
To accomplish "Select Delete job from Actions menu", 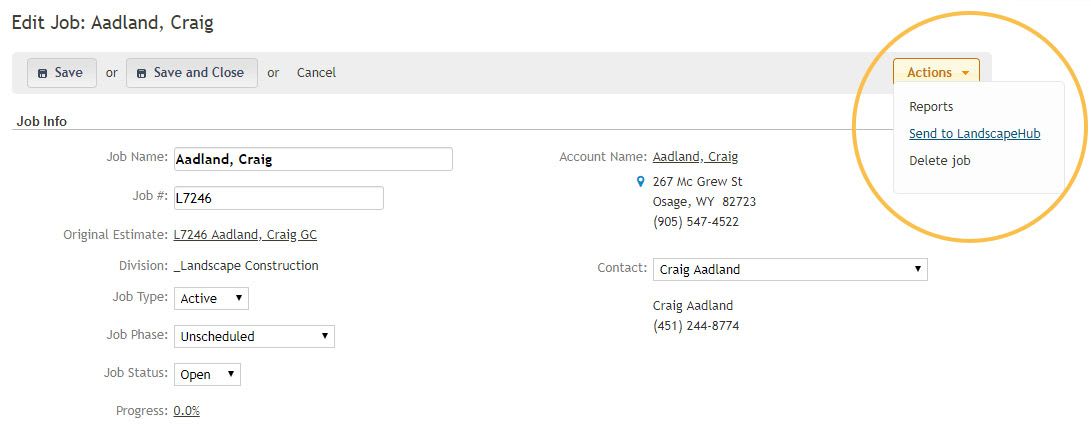I will click(x=939, y=161).
